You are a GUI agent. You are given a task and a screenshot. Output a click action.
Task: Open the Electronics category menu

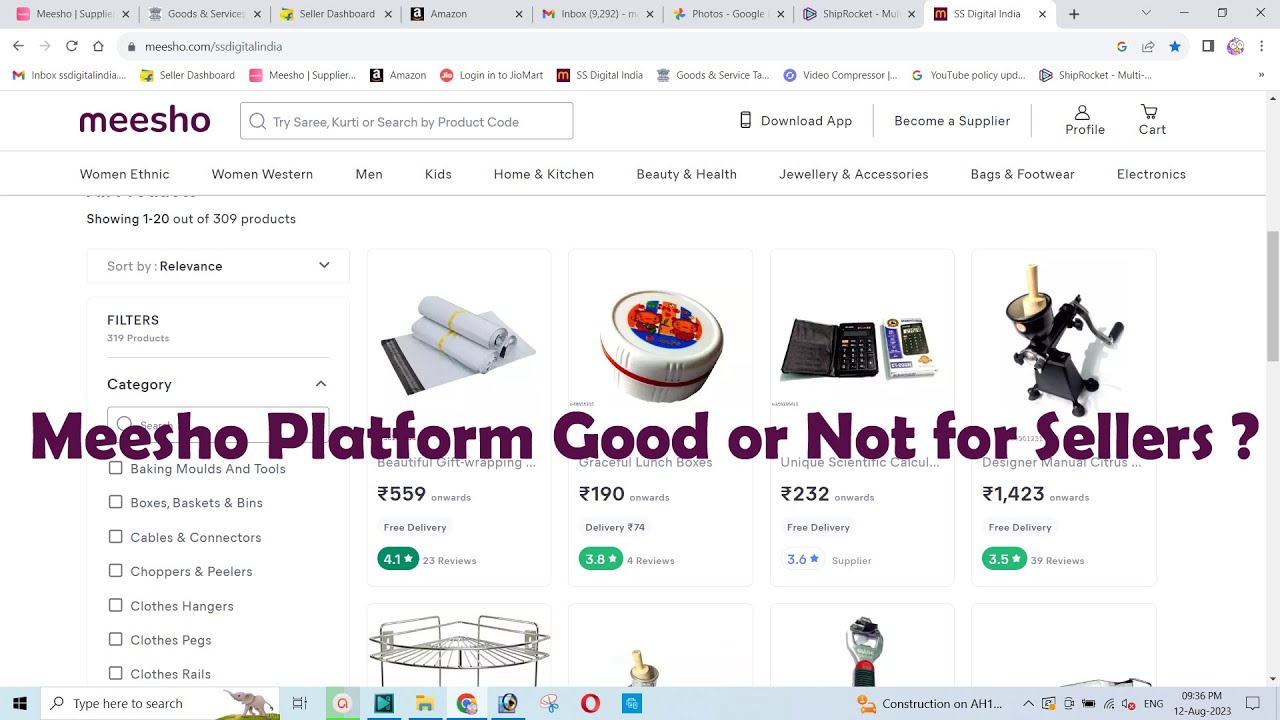click(1151, 174)
